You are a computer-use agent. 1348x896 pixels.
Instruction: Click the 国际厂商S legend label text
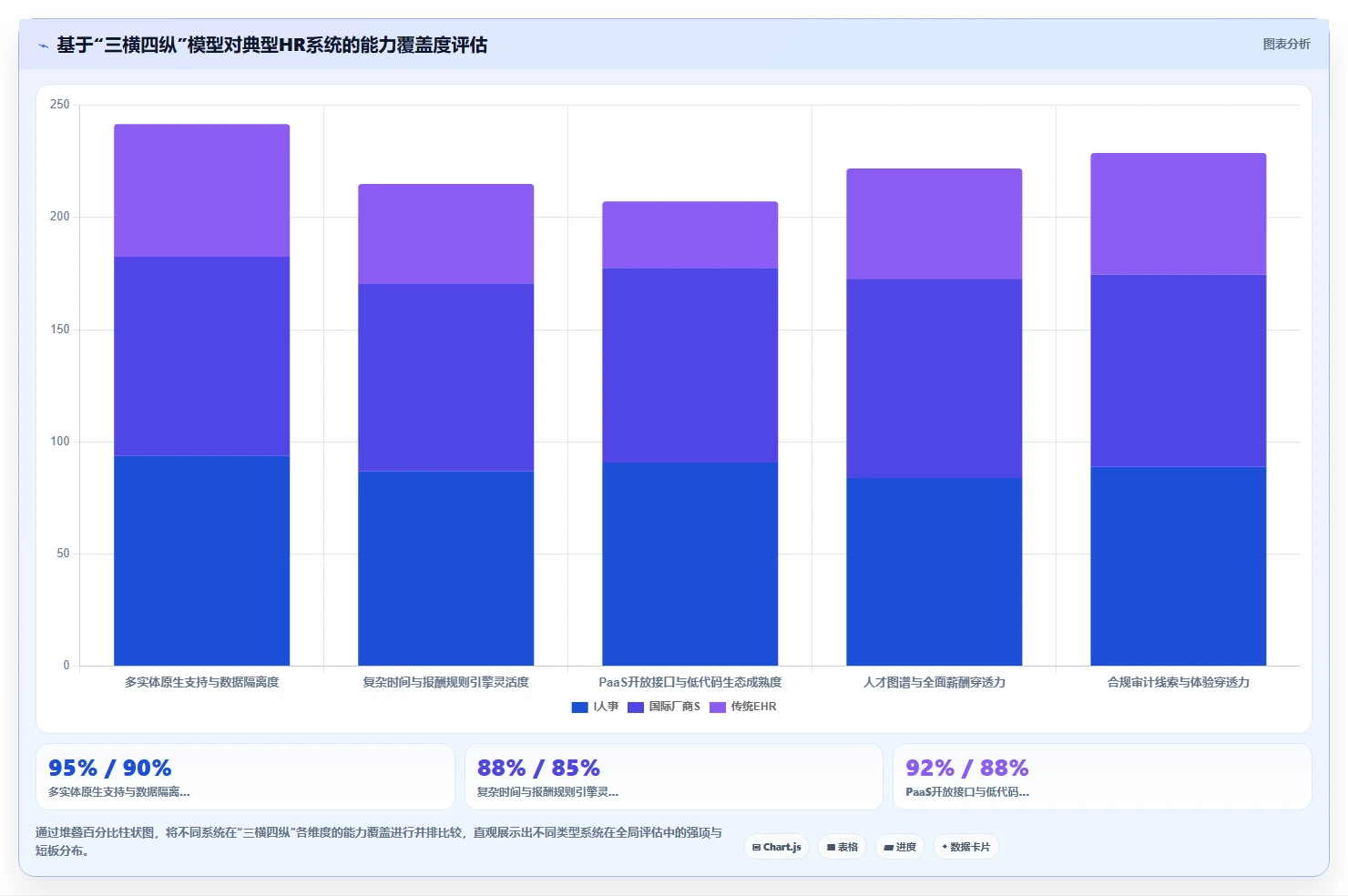click(x=674, y=707)
